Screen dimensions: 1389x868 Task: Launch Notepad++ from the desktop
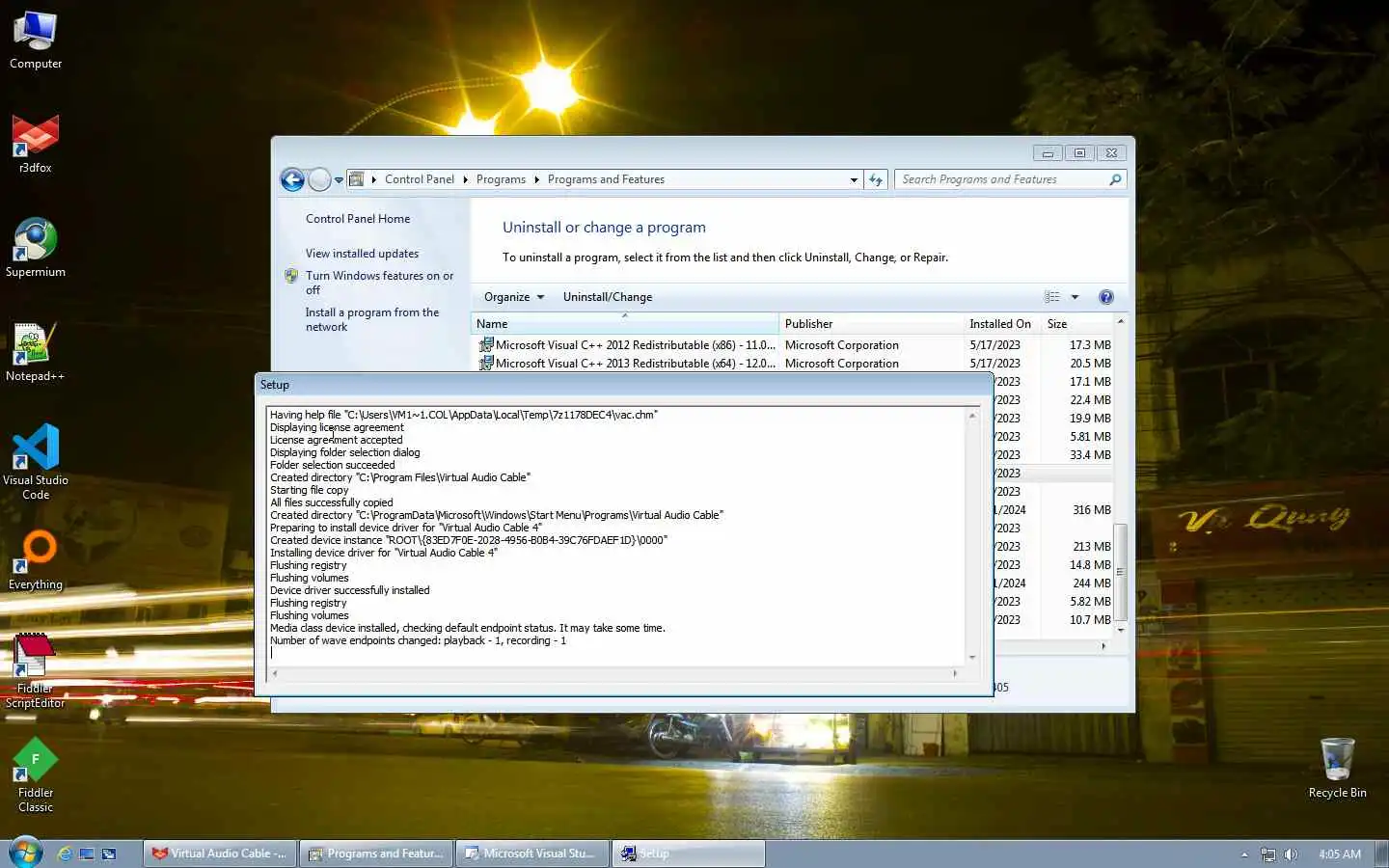pos(36,353)
